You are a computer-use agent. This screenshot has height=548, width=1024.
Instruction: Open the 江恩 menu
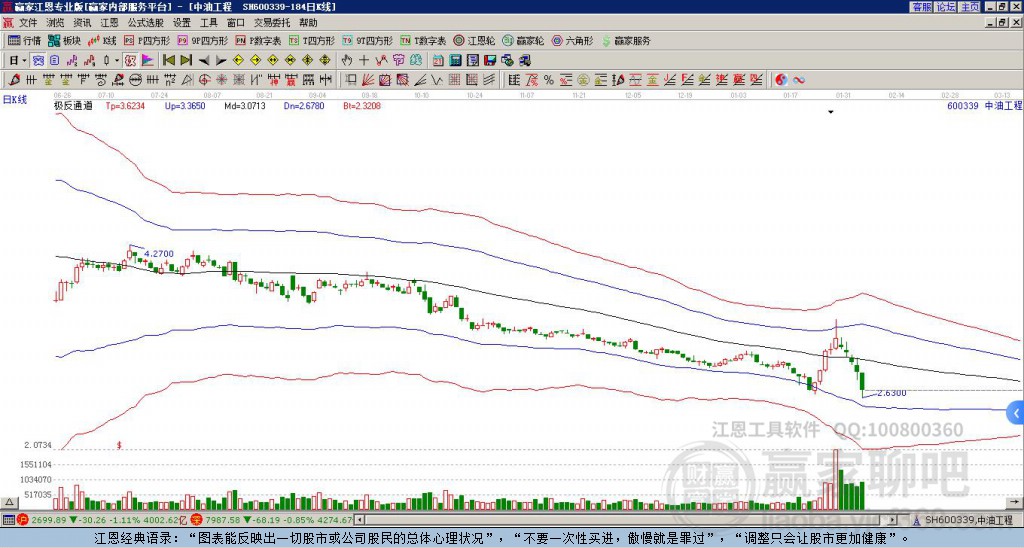pyautogui.click(x=109, y=23)
